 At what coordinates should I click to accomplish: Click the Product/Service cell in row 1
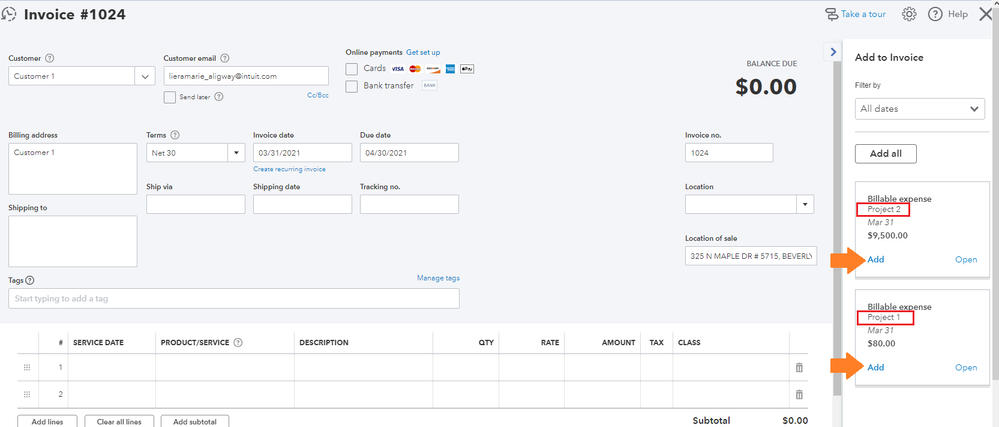click(225, 368)
